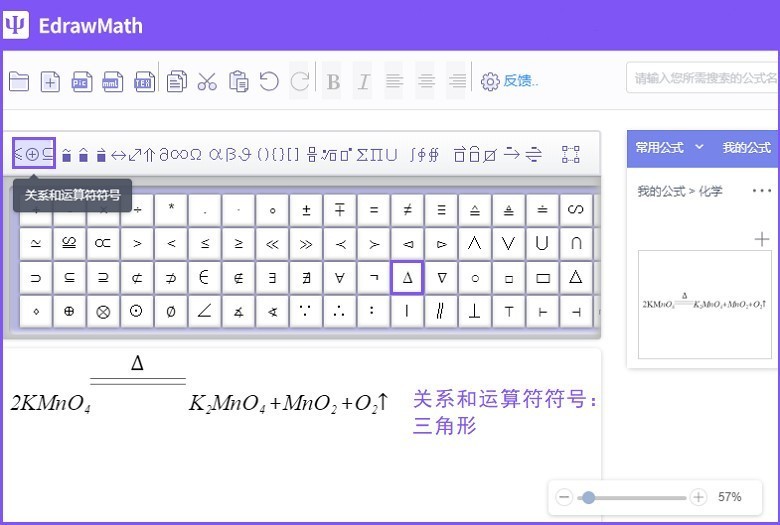Insert the much-greater-than ≫ symbol
Screen dimensions: 780x525
click(x=306, y=243)
